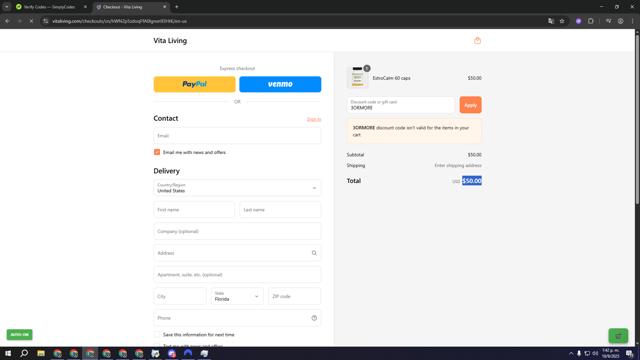Click the EstroCalm 60 caps product name
Screen dimensions: 640x360
pos(391,78)
